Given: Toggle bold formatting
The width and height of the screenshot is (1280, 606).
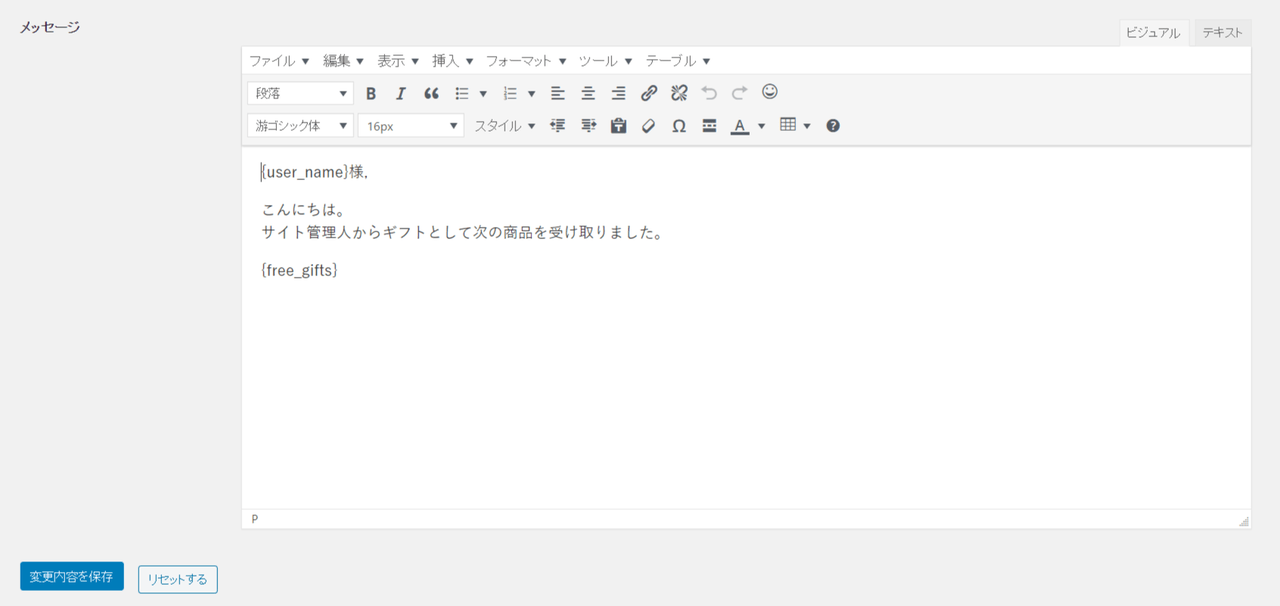Looking at the screenshot, I should (371, 93).
